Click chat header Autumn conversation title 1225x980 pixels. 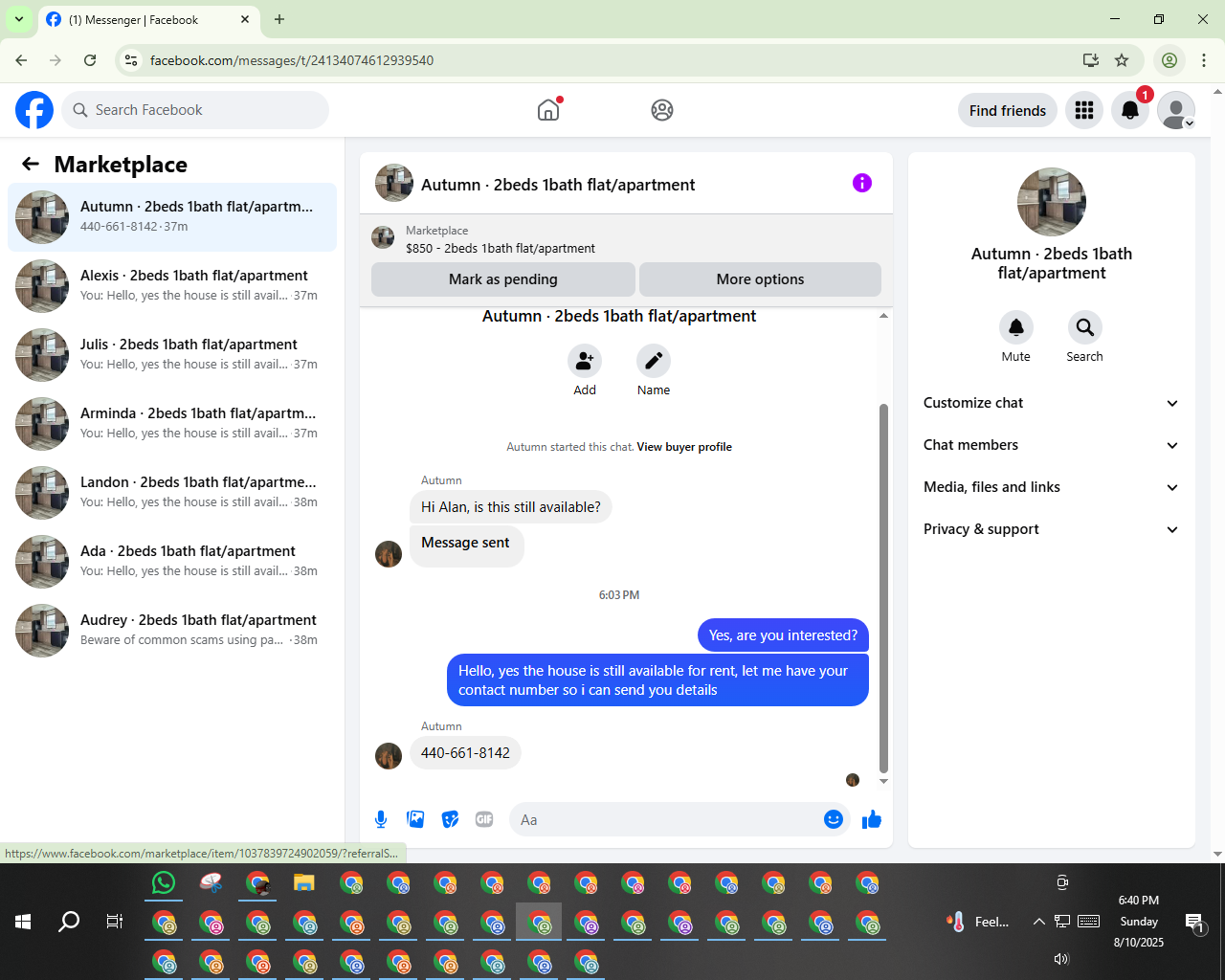(558, 185)
